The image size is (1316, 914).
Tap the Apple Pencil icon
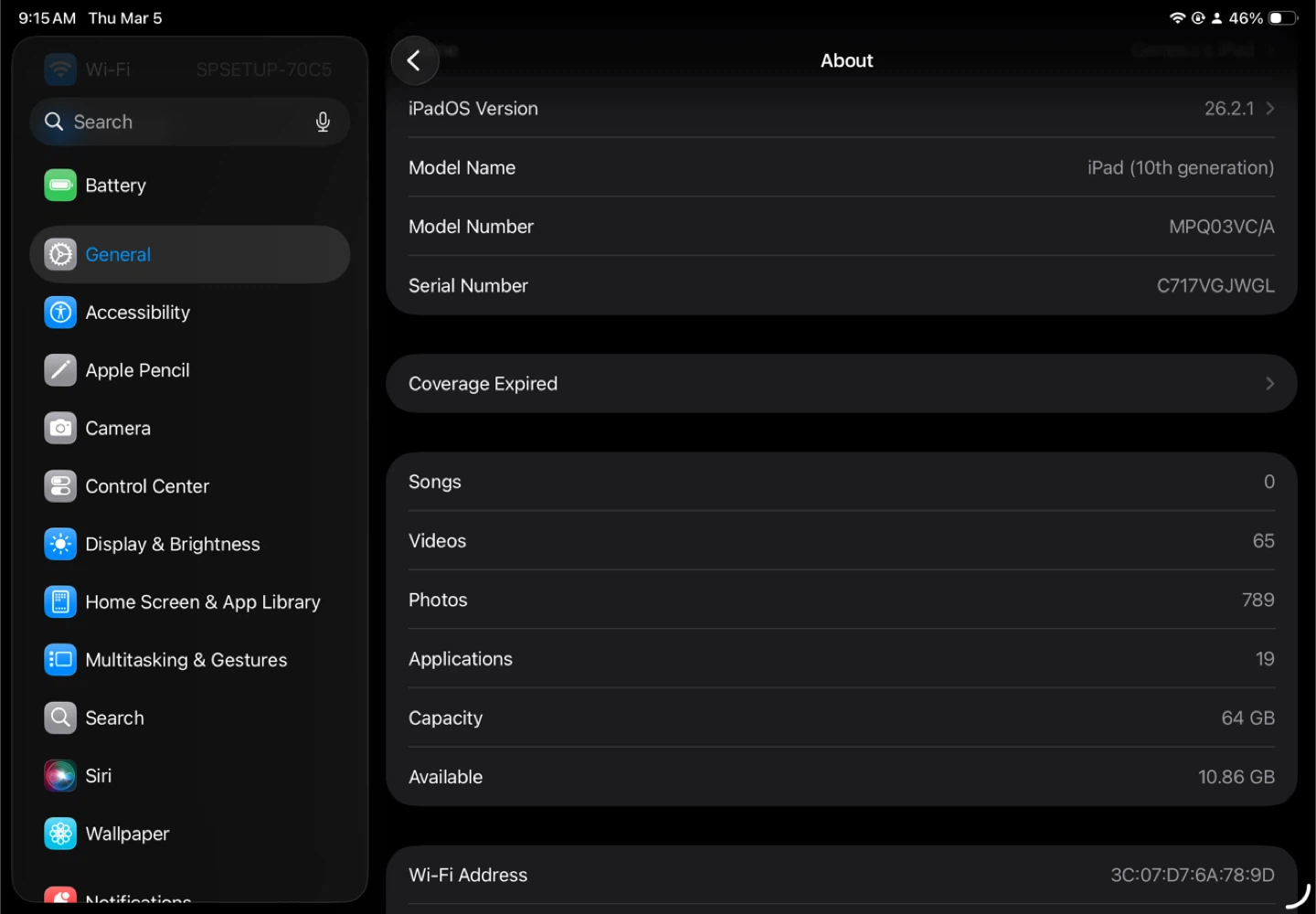point(60,370)
